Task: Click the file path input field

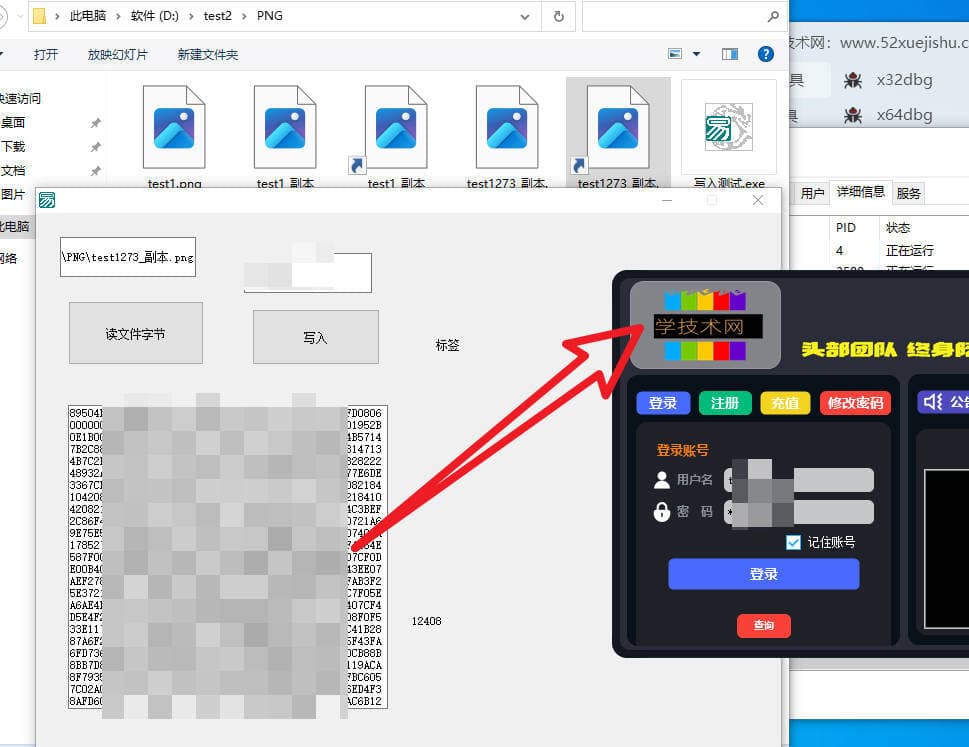Action: 127,257
